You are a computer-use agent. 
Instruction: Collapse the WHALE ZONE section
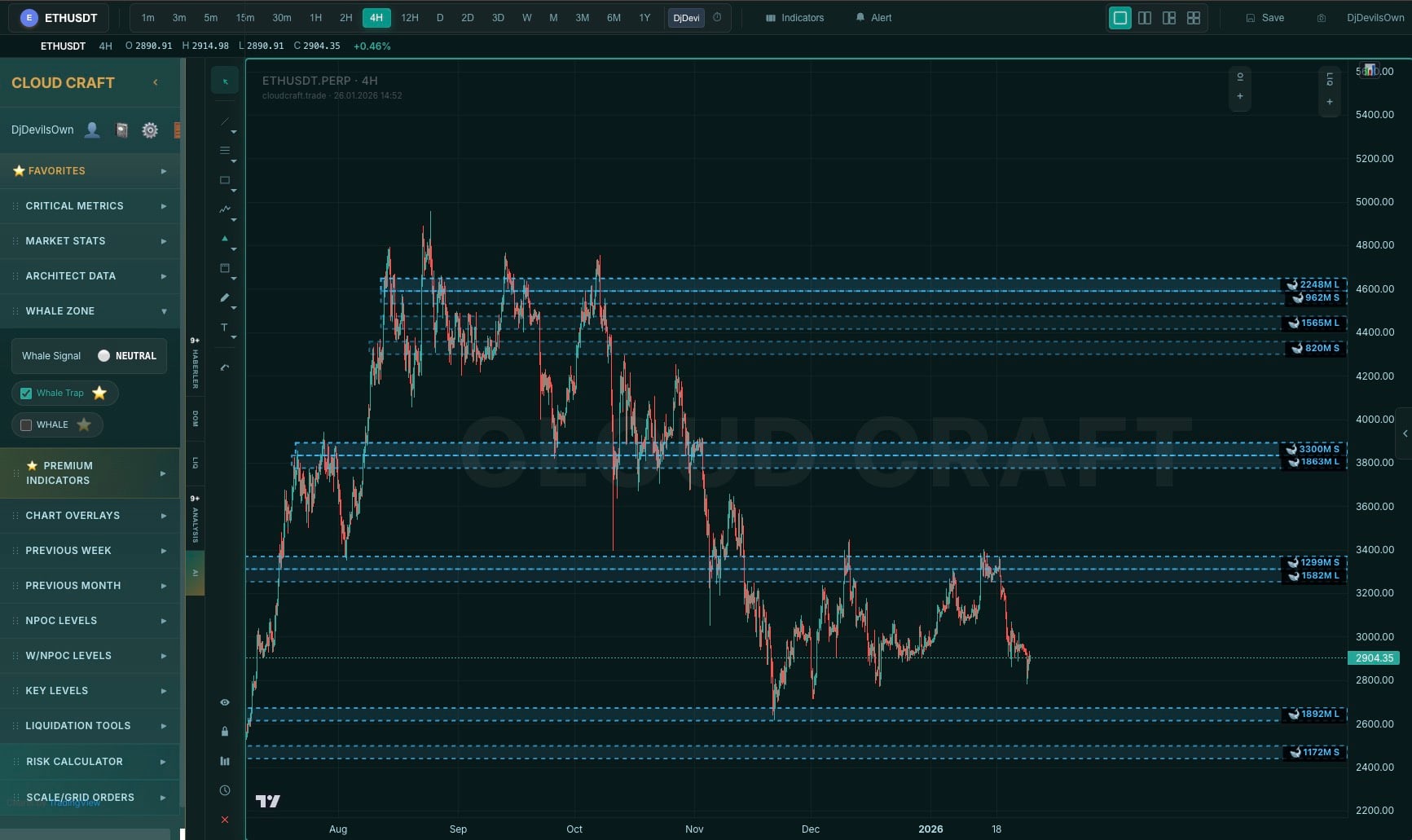click(x=90, y=311)
